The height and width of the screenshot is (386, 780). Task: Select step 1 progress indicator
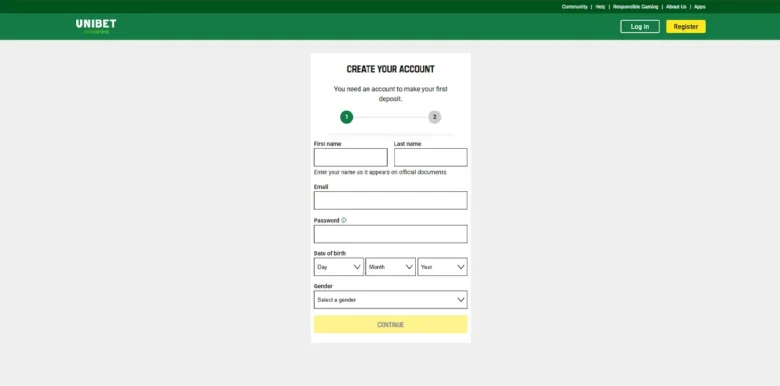coord(347,117)
